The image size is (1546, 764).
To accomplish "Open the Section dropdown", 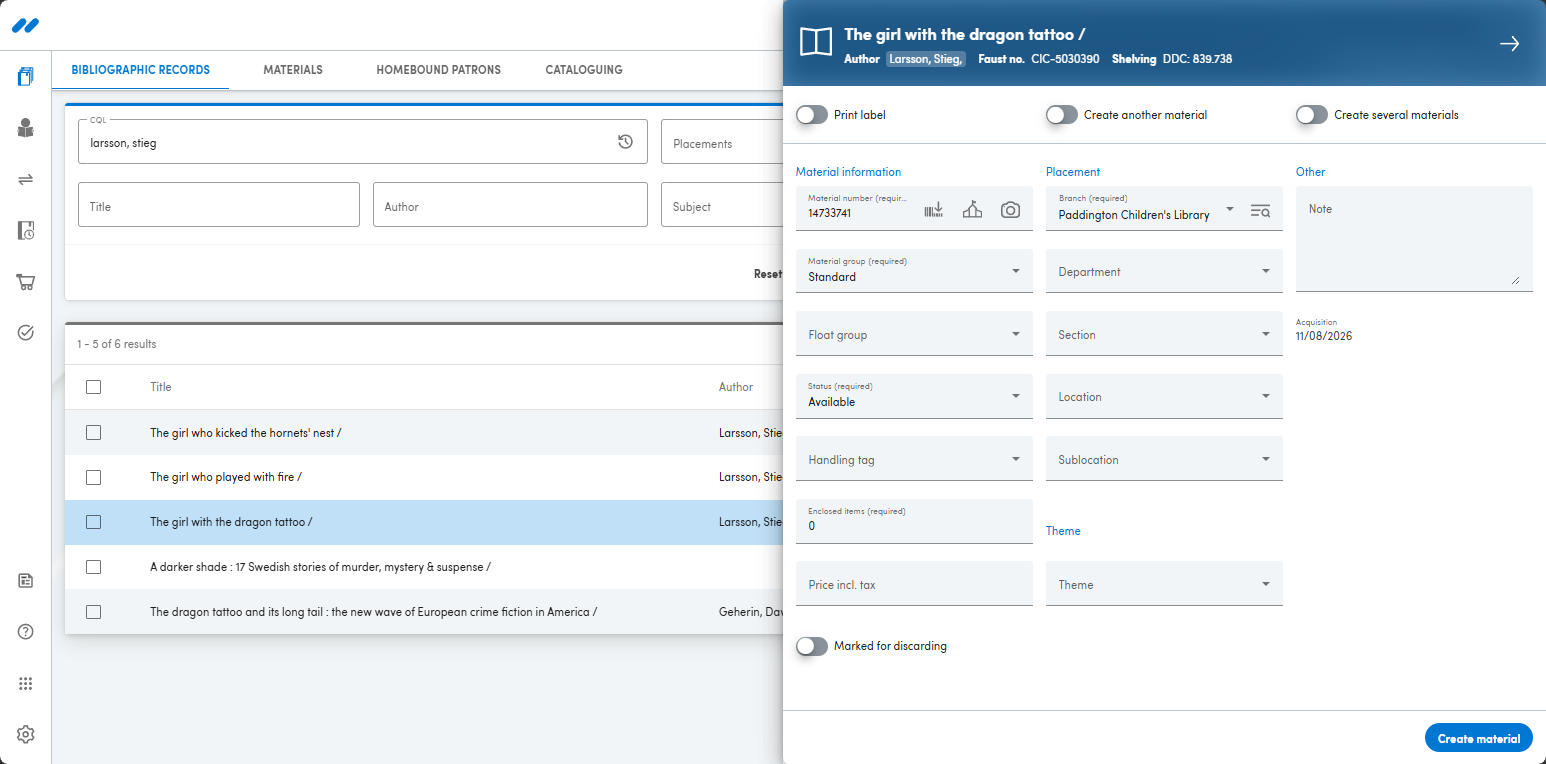I will coord(1164,334).
